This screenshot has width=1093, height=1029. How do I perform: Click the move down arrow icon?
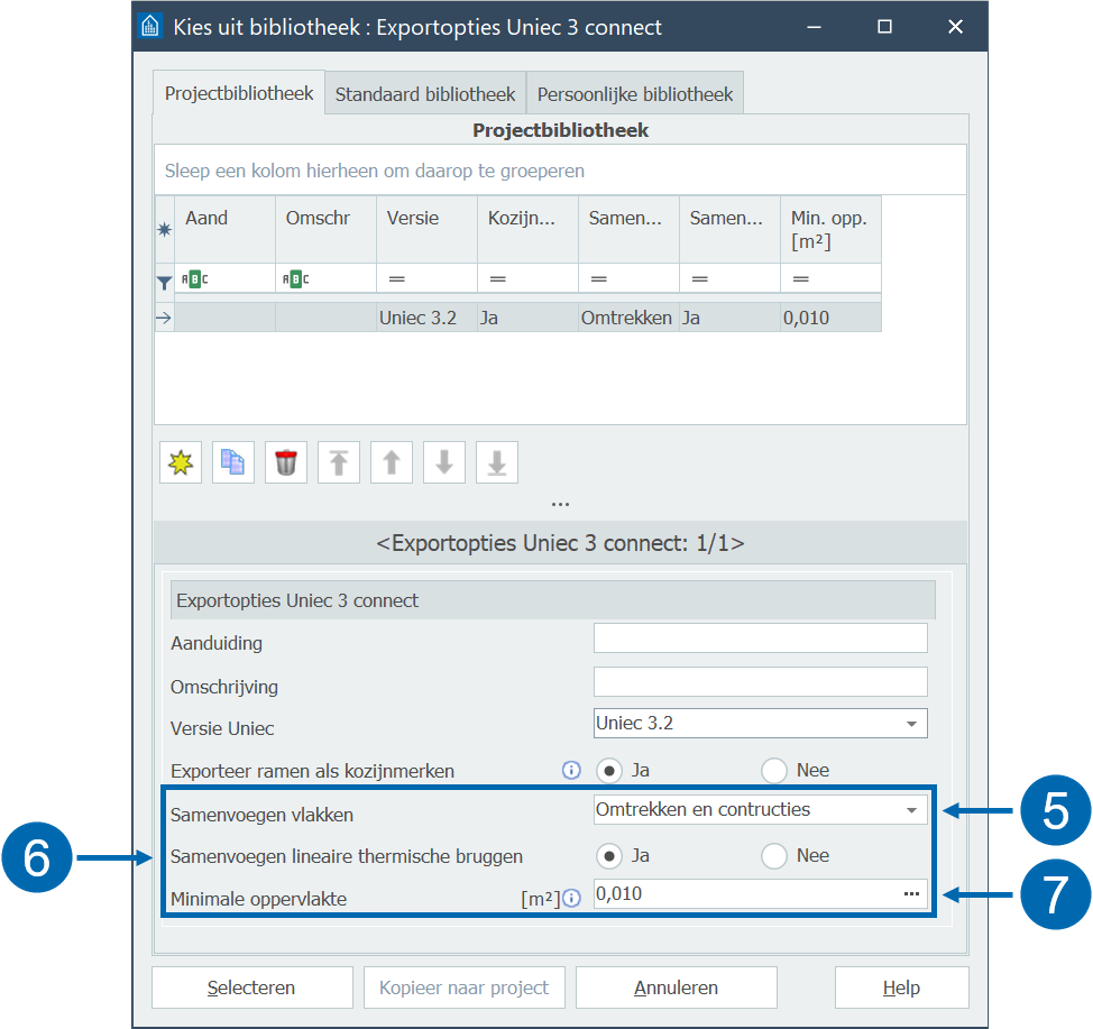444,463
